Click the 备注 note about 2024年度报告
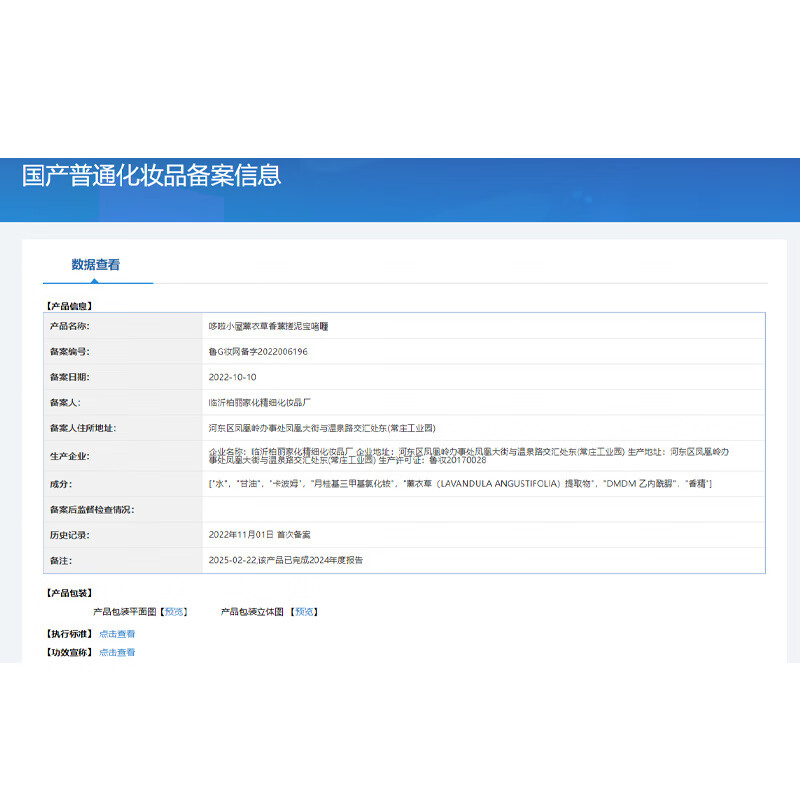The image size is (800, 800). (285, 560)
